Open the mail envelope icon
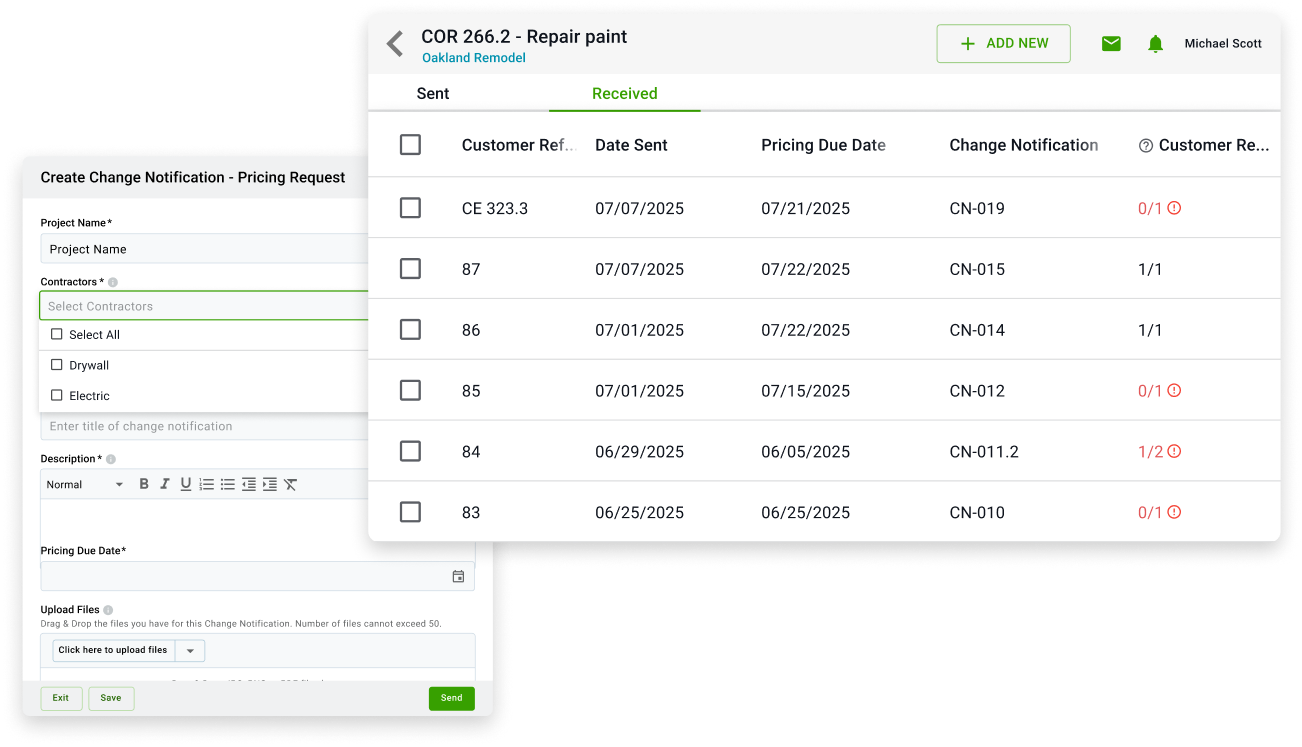The height and width of the screenshot is (747, 1302). point(1111,44)
